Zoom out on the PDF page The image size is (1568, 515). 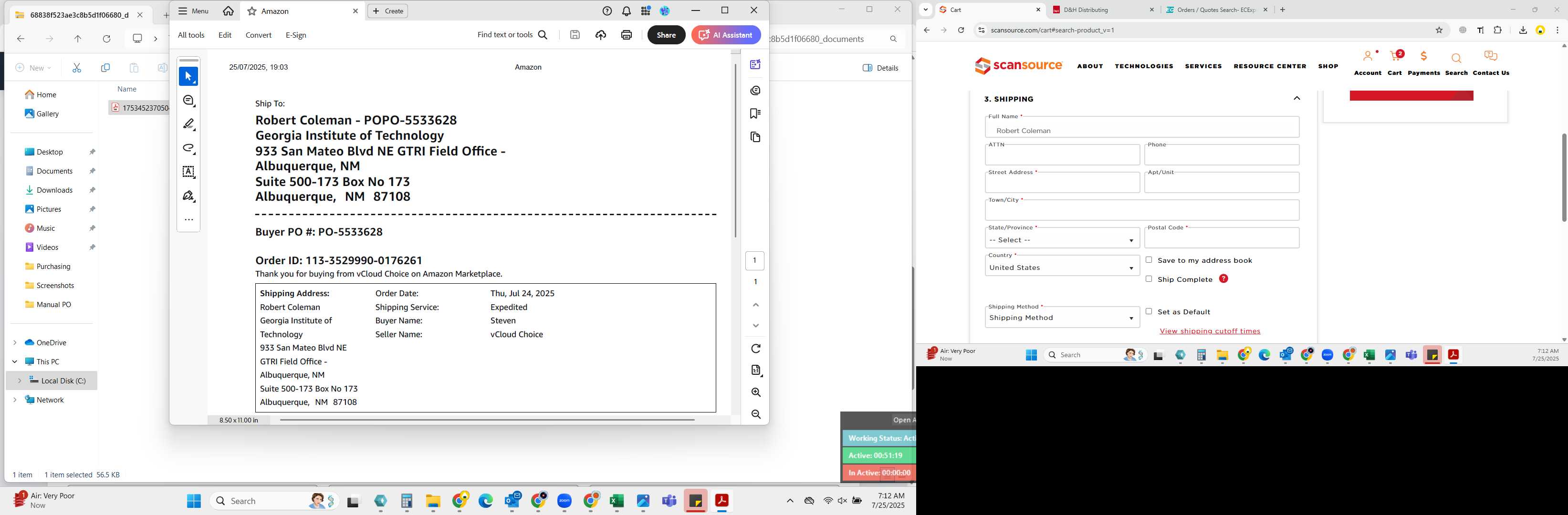point(755,414)
